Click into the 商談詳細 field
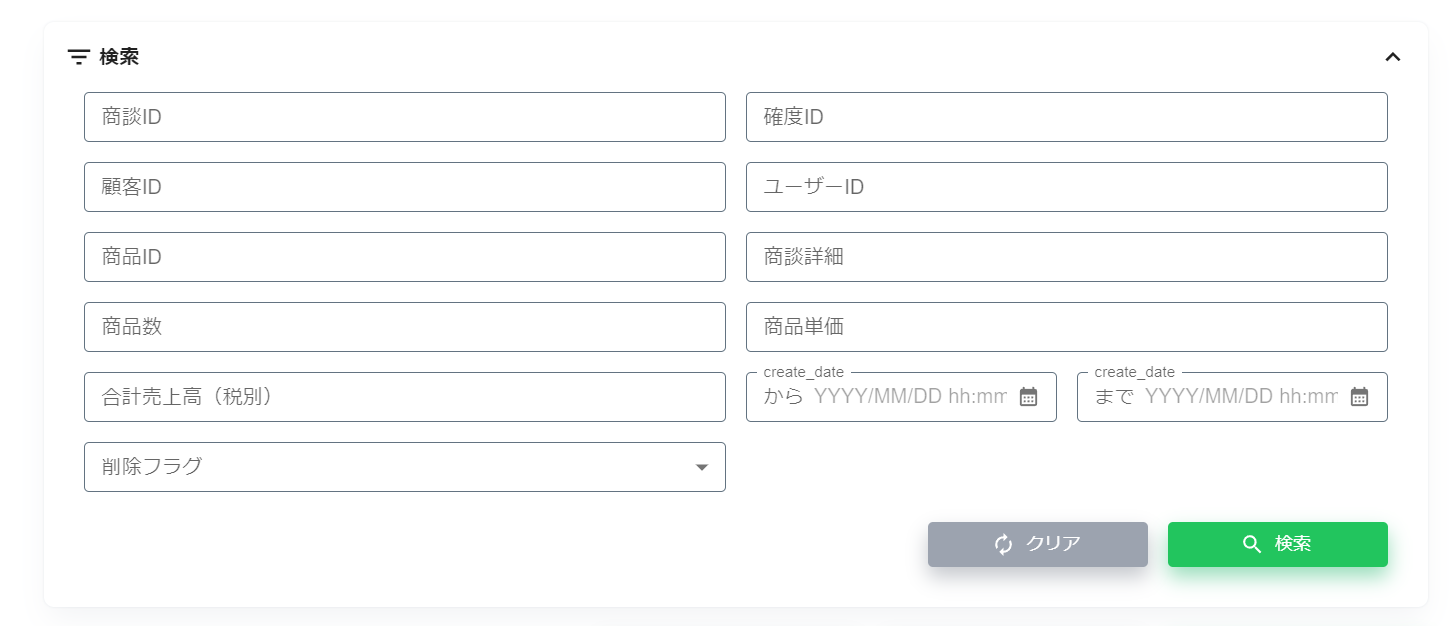 pyautogui.click(x=1067, y=257)
